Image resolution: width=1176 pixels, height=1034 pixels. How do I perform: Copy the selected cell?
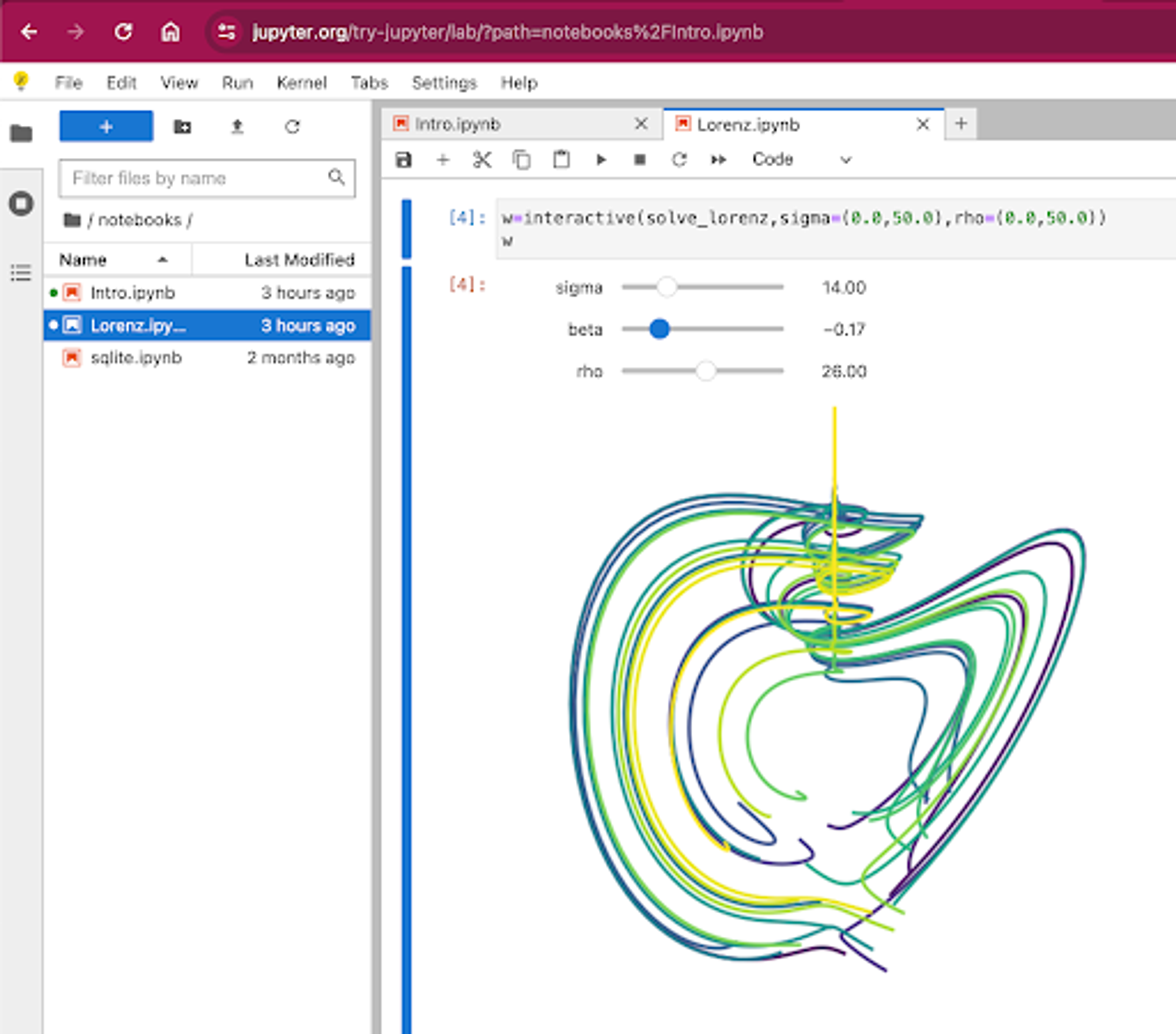pos(521,160)
